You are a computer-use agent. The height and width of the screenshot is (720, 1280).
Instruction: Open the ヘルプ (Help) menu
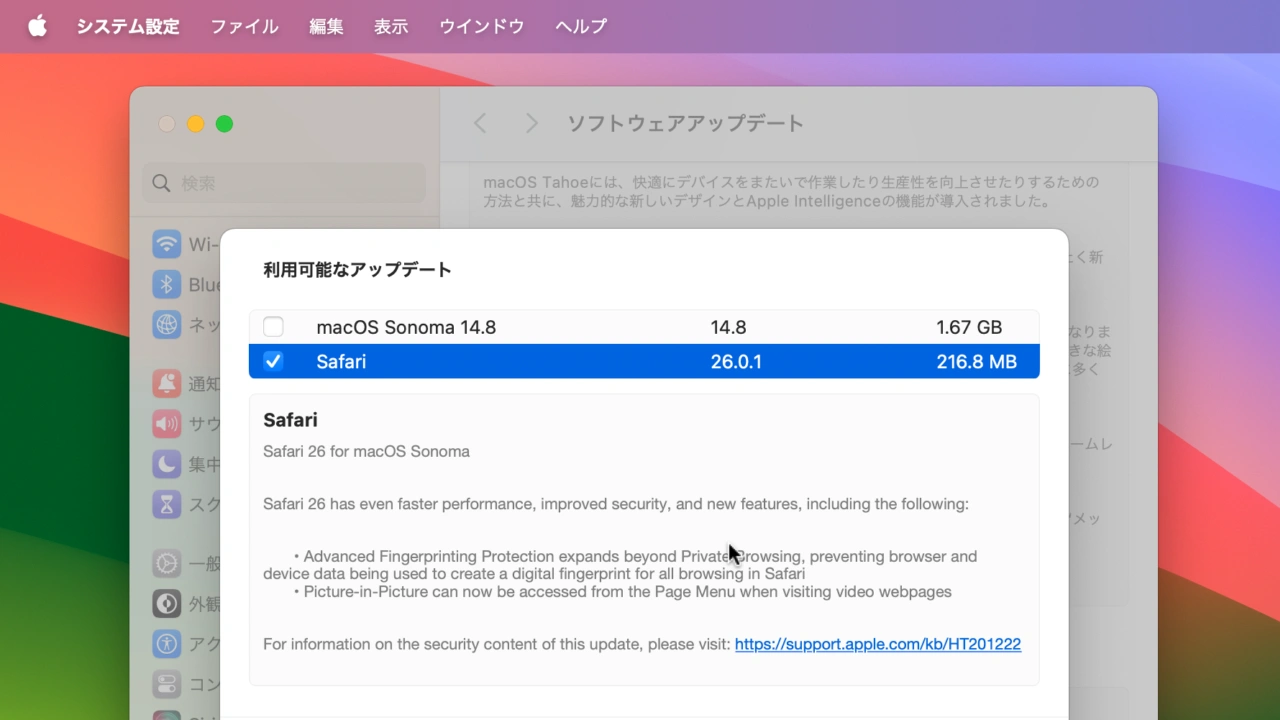[580, 26]
